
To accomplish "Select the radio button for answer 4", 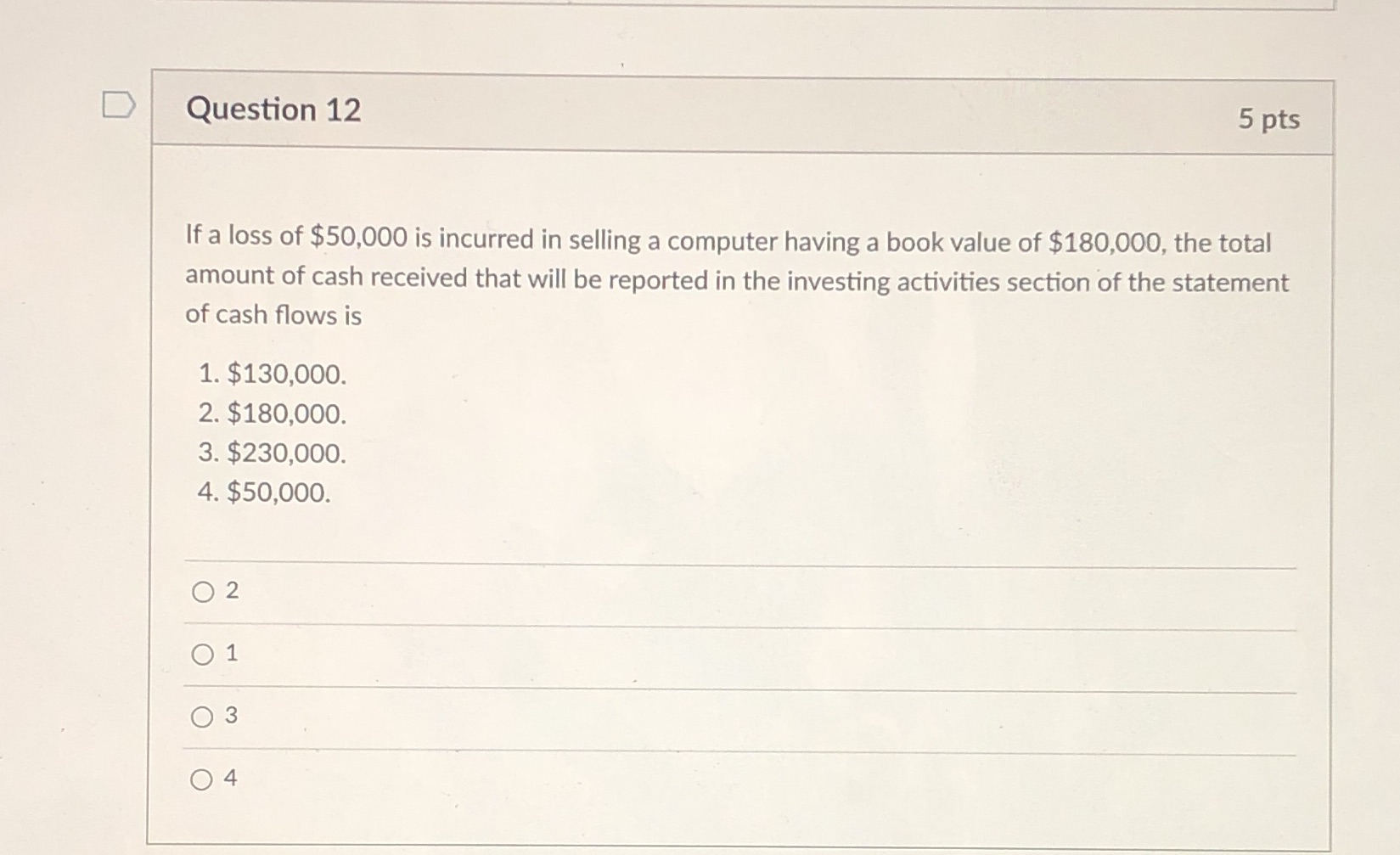I will (201, 778).
